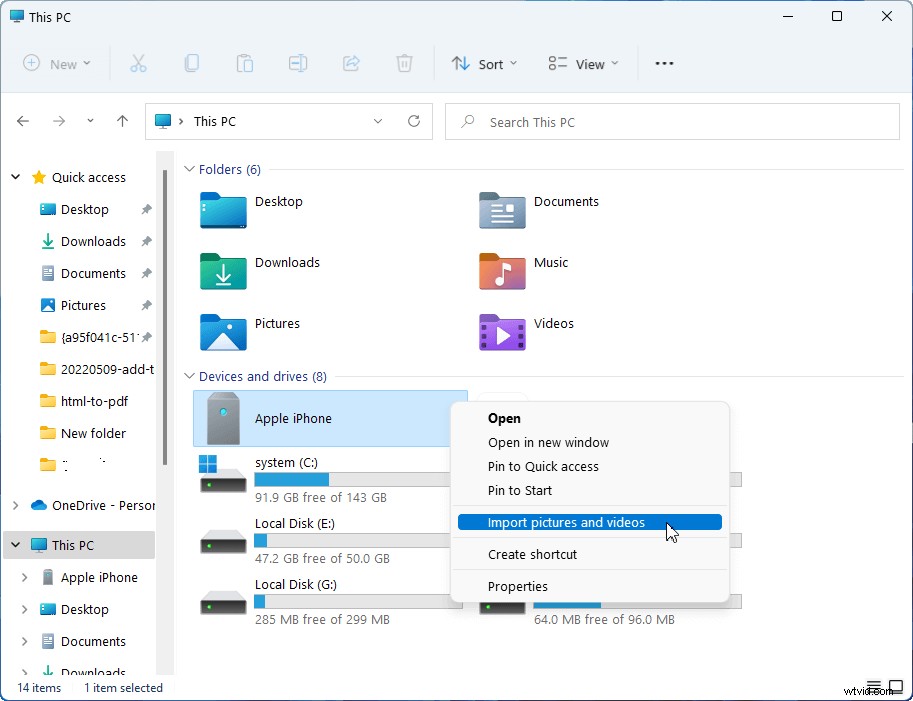Open the Videos folder icon
Image resolution: width=913 pixels, height=701 pixels.
coord(502,332)
